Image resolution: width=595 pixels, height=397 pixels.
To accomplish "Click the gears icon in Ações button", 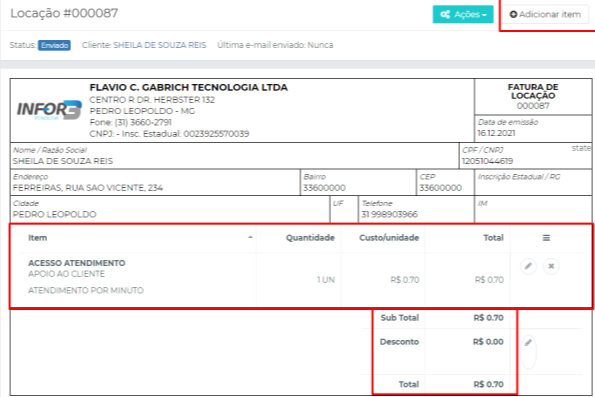I will [445, 14].
